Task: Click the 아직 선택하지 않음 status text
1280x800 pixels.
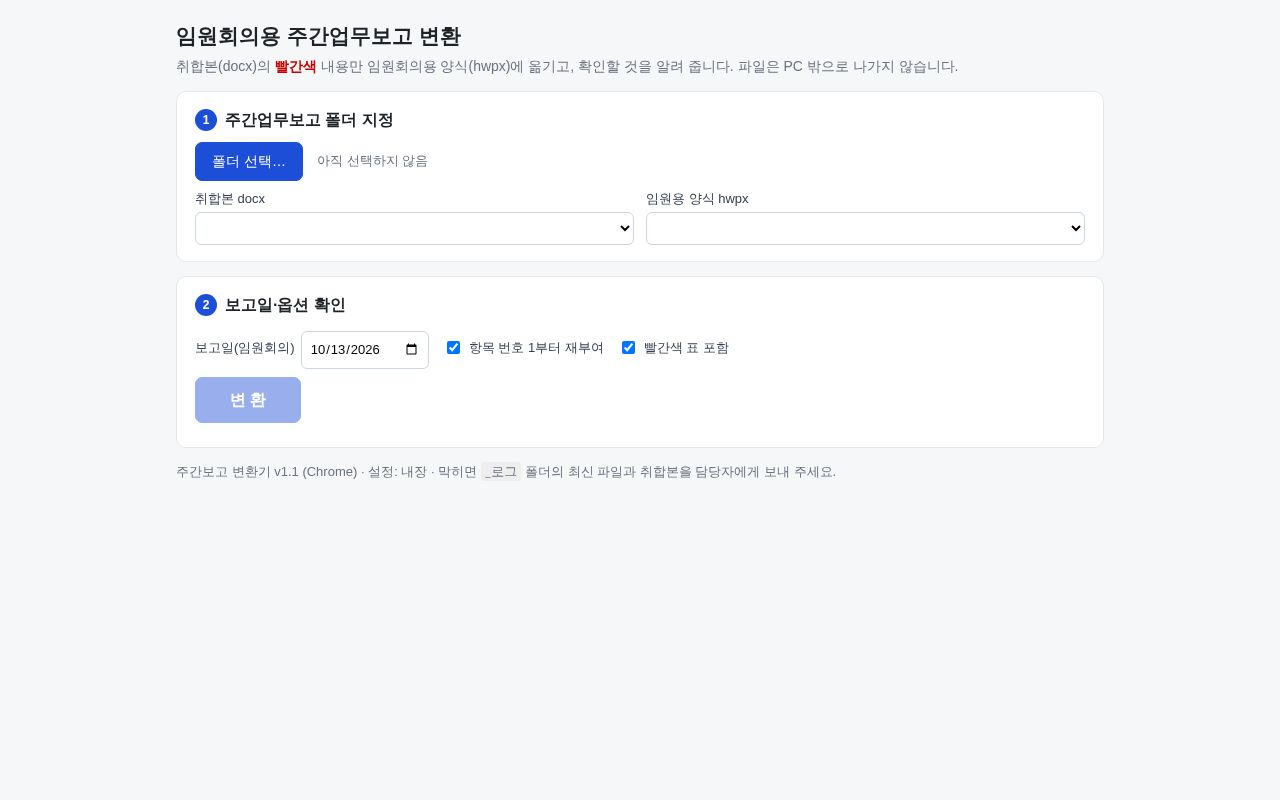Action: pyautogui.click(x=372, y=161)
